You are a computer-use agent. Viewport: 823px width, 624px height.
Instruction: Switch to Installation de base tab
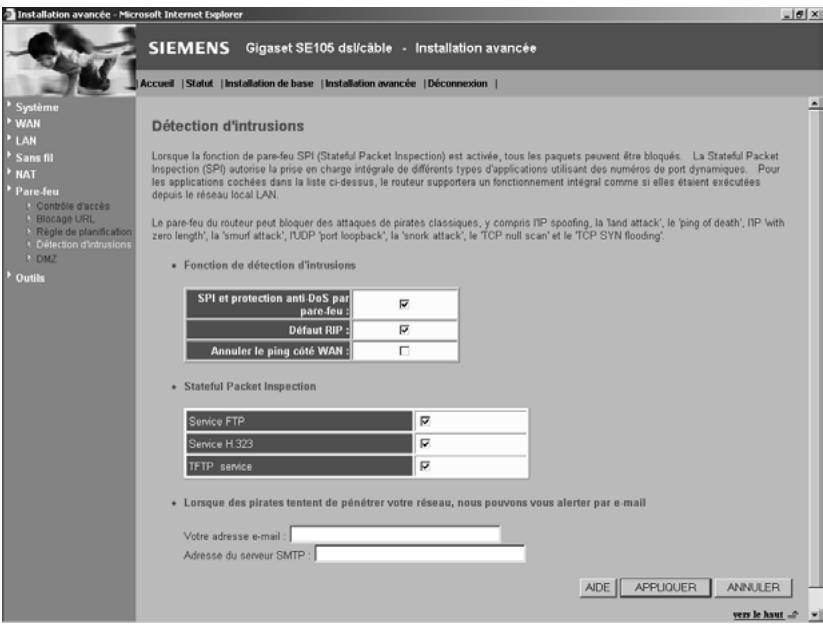tap(269, 83)
